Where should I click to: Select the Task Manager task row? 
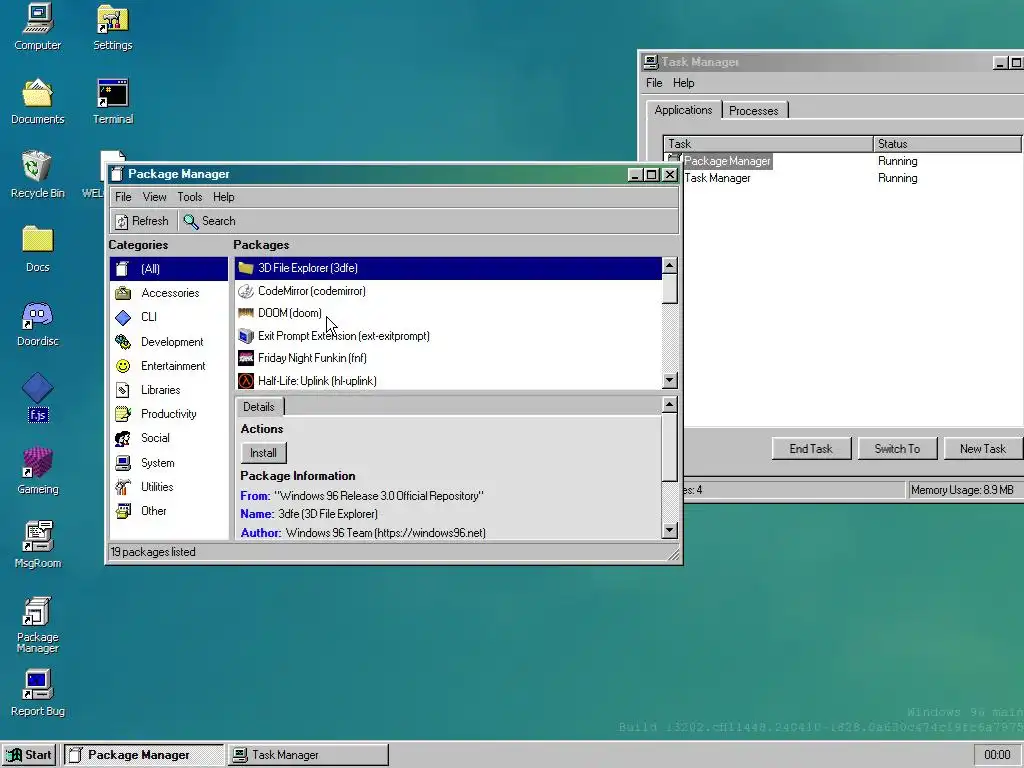click(x=844, y=178)
